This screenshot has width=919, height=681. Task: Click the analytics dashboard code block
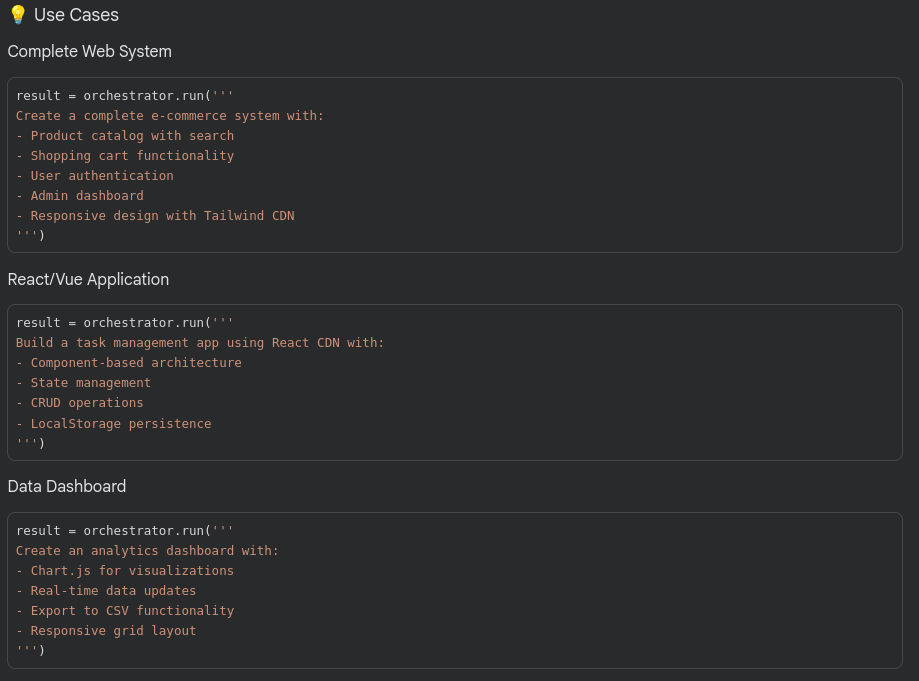[x=455, y=590]
